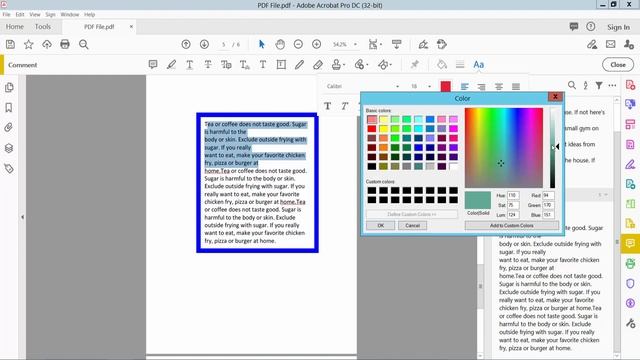The image size is (640, 360).
Task: Click Add to Custom Colors button
Action: (x=511, y=226)
